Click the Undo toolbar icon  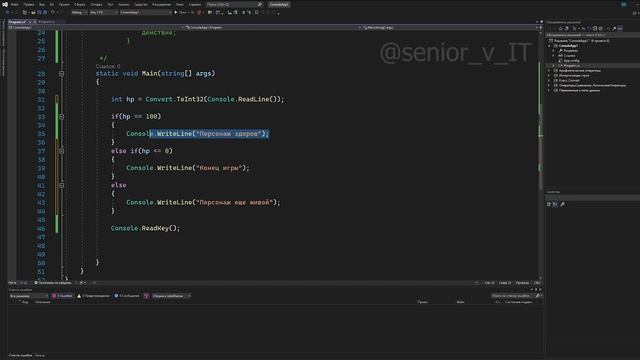53,13
